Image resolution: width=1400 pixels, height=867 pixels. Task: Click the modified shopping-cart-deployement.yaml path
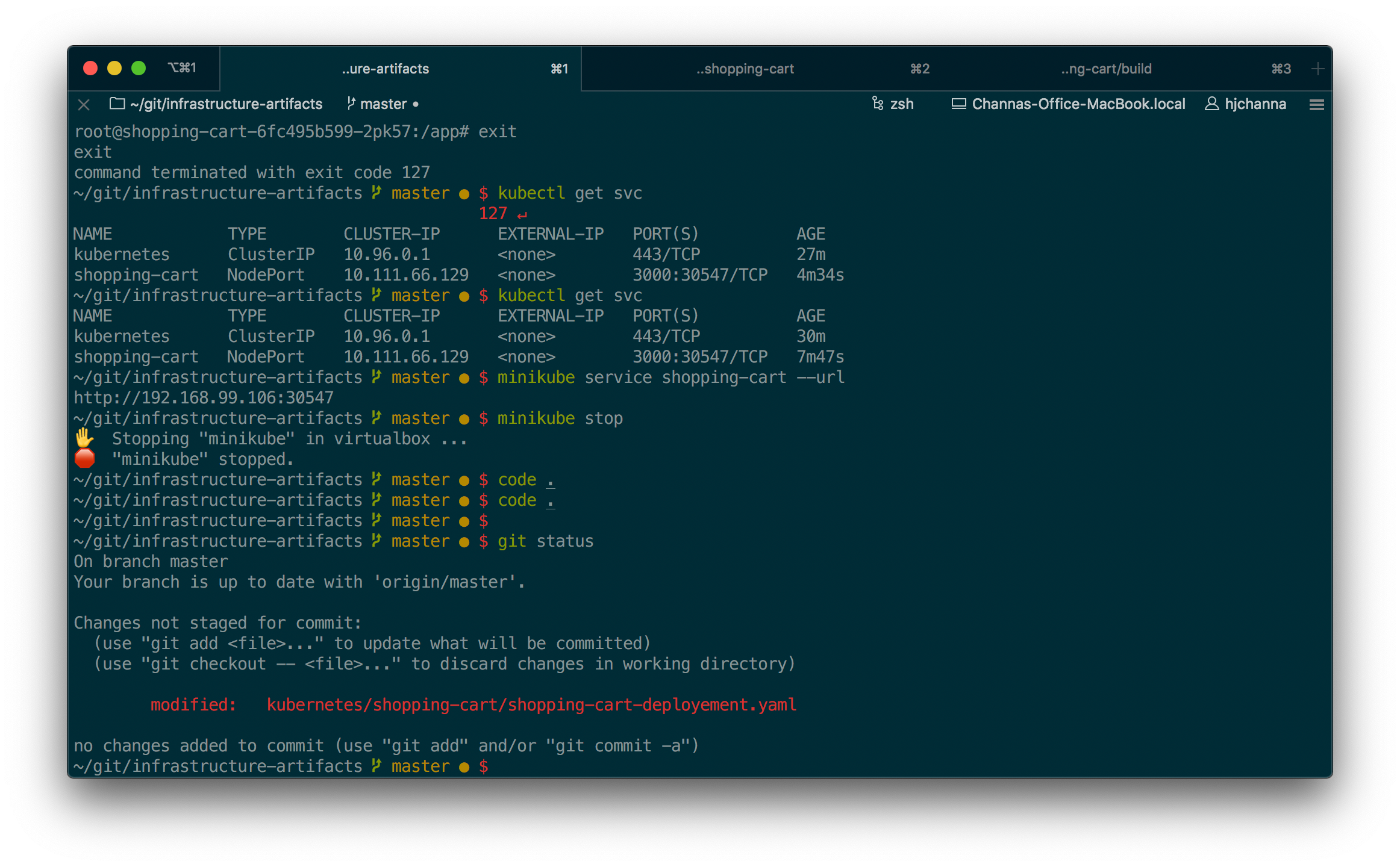point(531,704)
